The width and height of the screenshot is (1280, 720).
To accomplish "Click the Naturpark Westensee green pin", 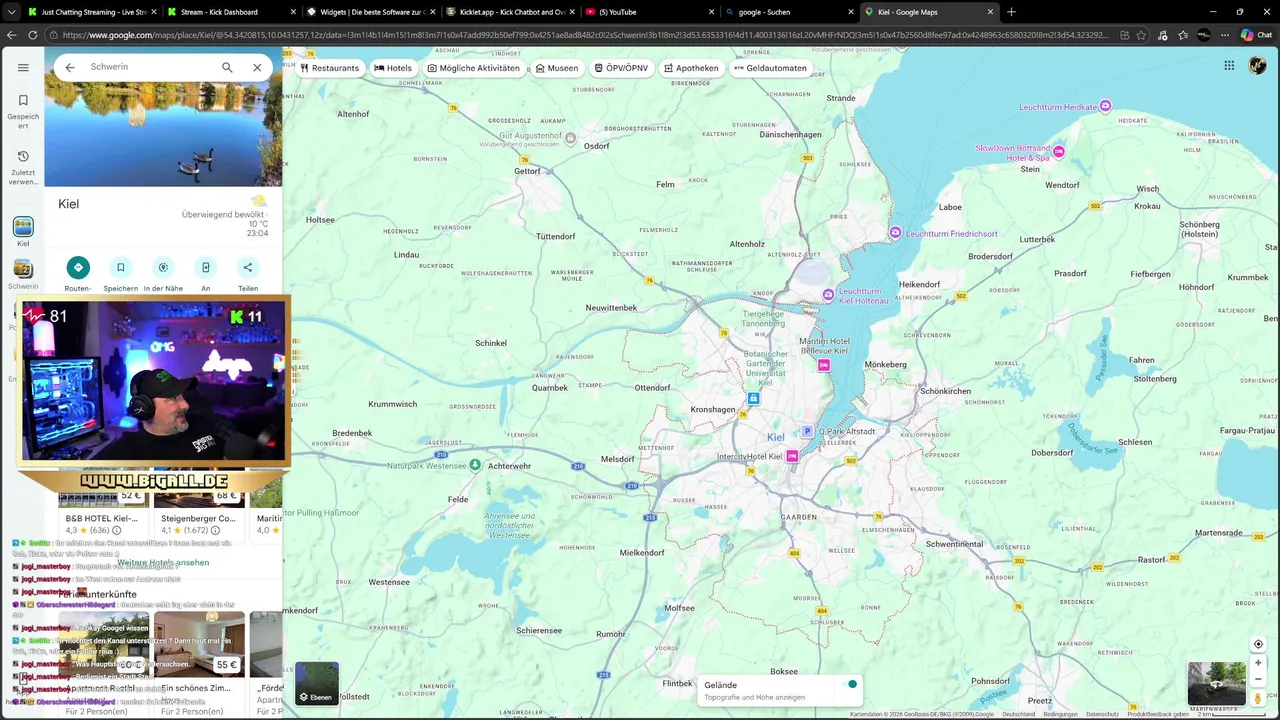I will pos(475,465).
